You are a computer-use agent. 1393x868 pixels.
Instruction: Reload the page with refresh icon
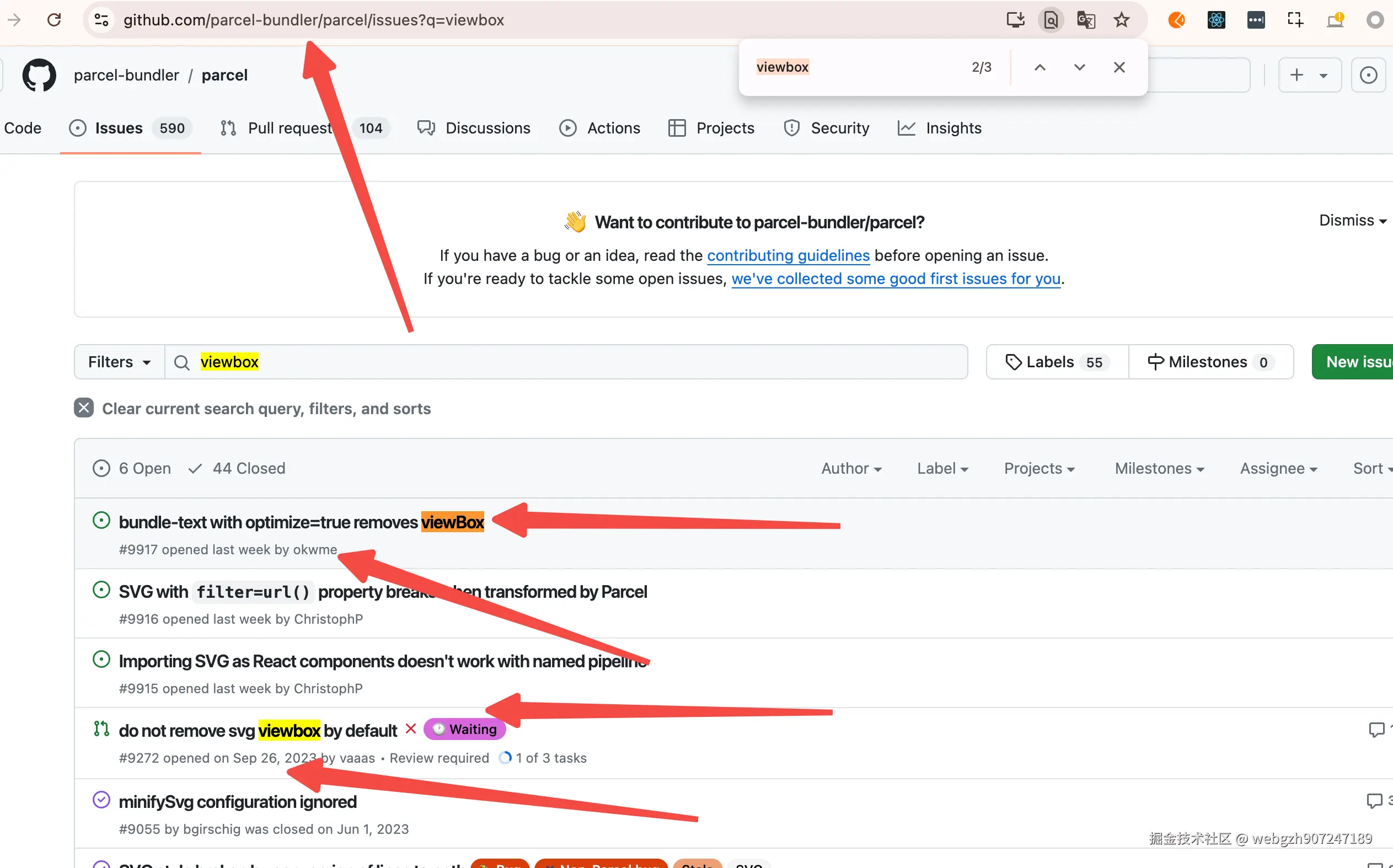(54, 20)
